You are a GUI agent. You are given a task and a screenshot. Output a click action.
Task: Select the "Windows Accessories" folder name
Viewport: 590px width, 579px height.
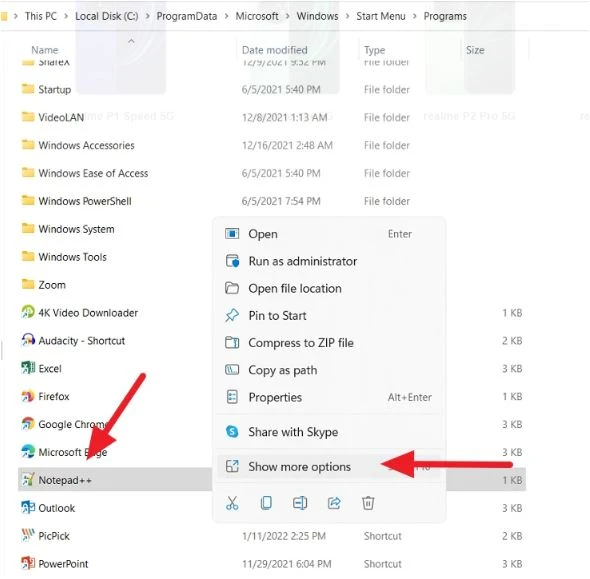point(87,145)
